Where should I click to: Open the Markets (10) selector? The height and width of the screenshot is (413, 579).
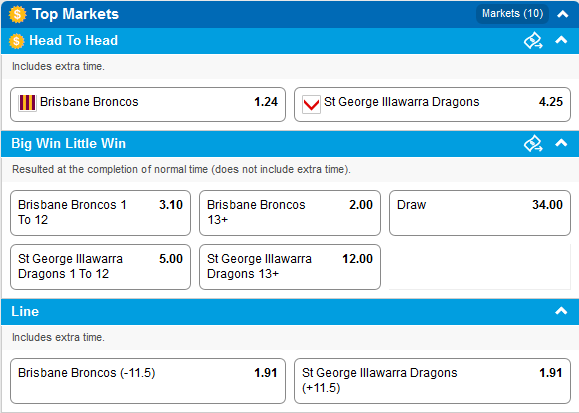point(513,14)
